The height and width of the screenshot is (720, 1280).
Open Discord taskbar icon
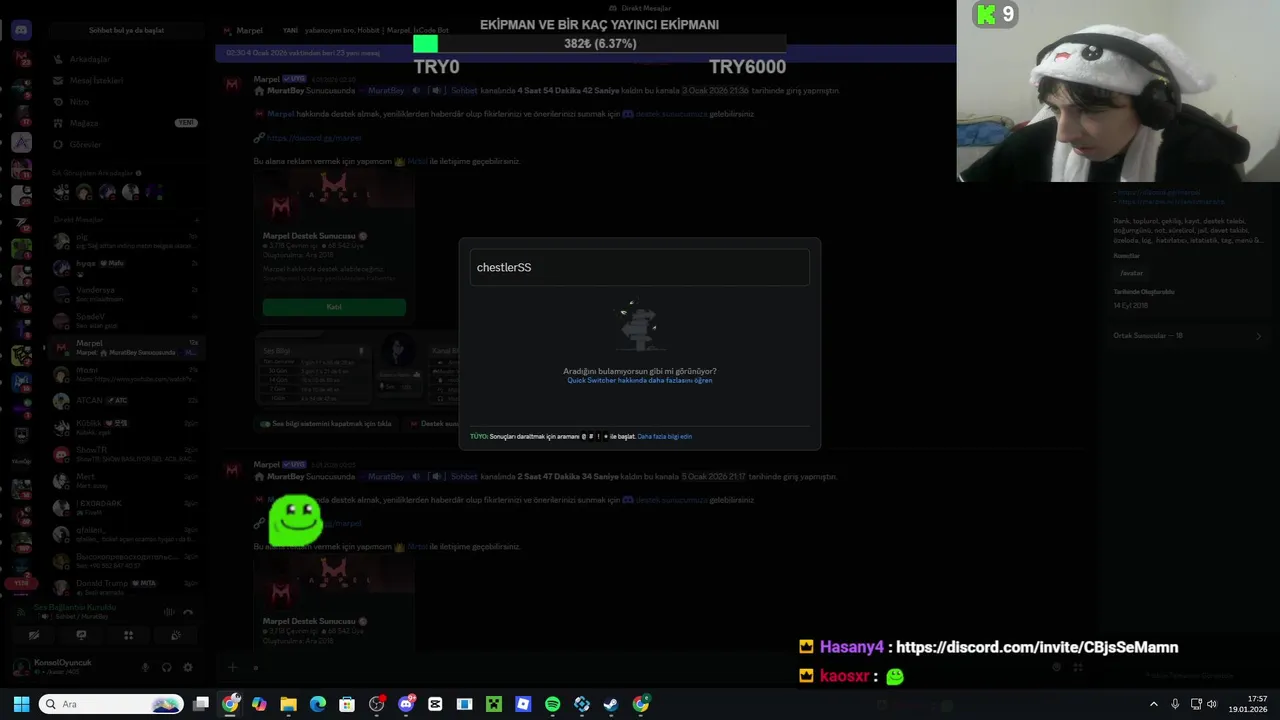[406, 704]
